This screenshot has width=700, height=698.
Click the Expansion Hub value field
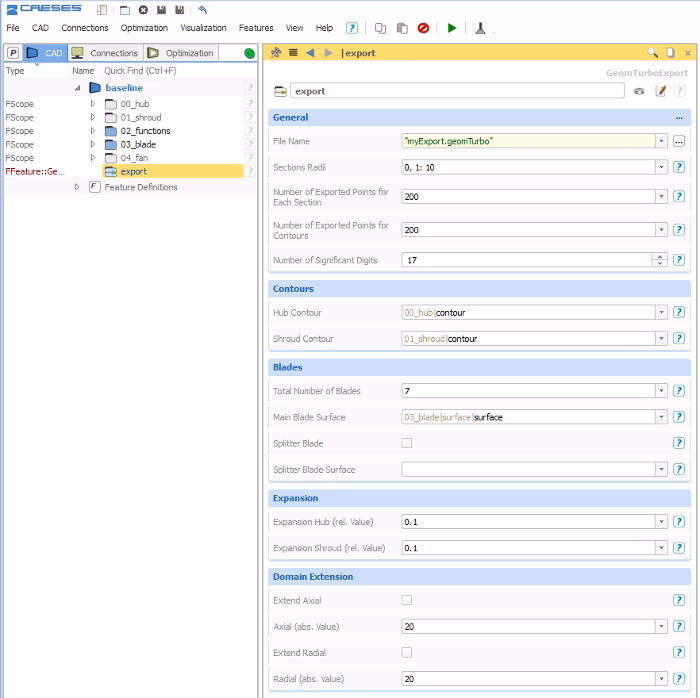[x=528, y=522]
